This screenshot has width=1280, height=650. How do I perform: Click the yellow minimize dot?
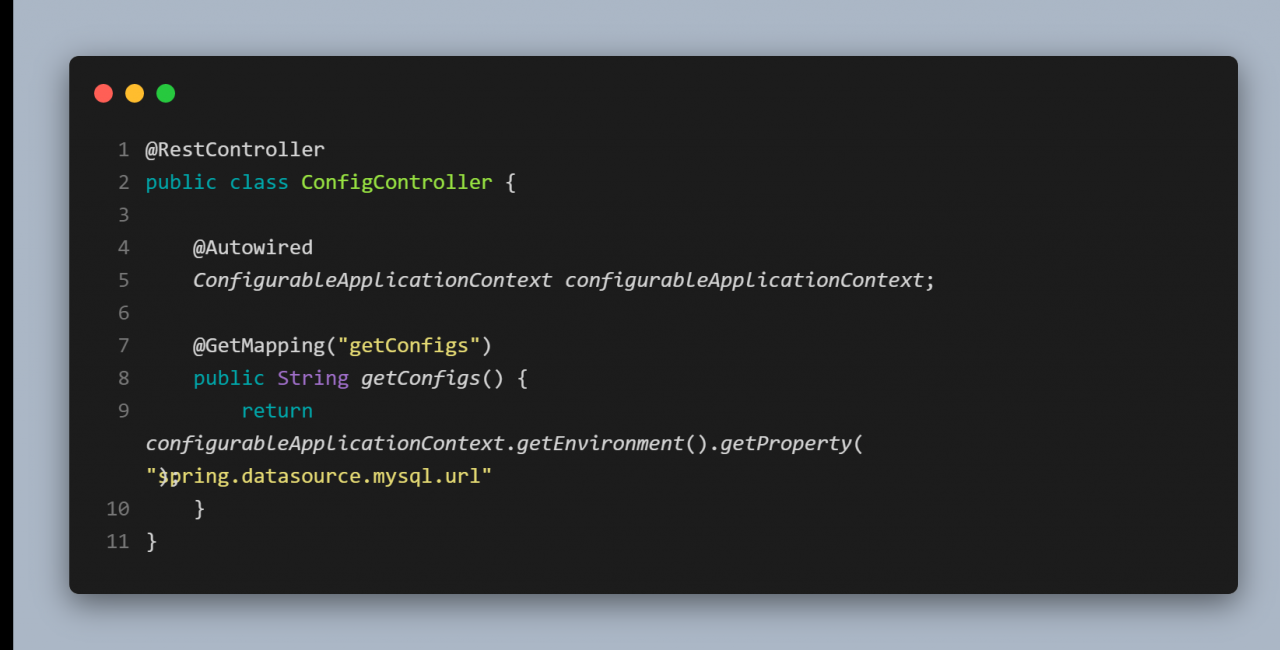pos(135,93)
